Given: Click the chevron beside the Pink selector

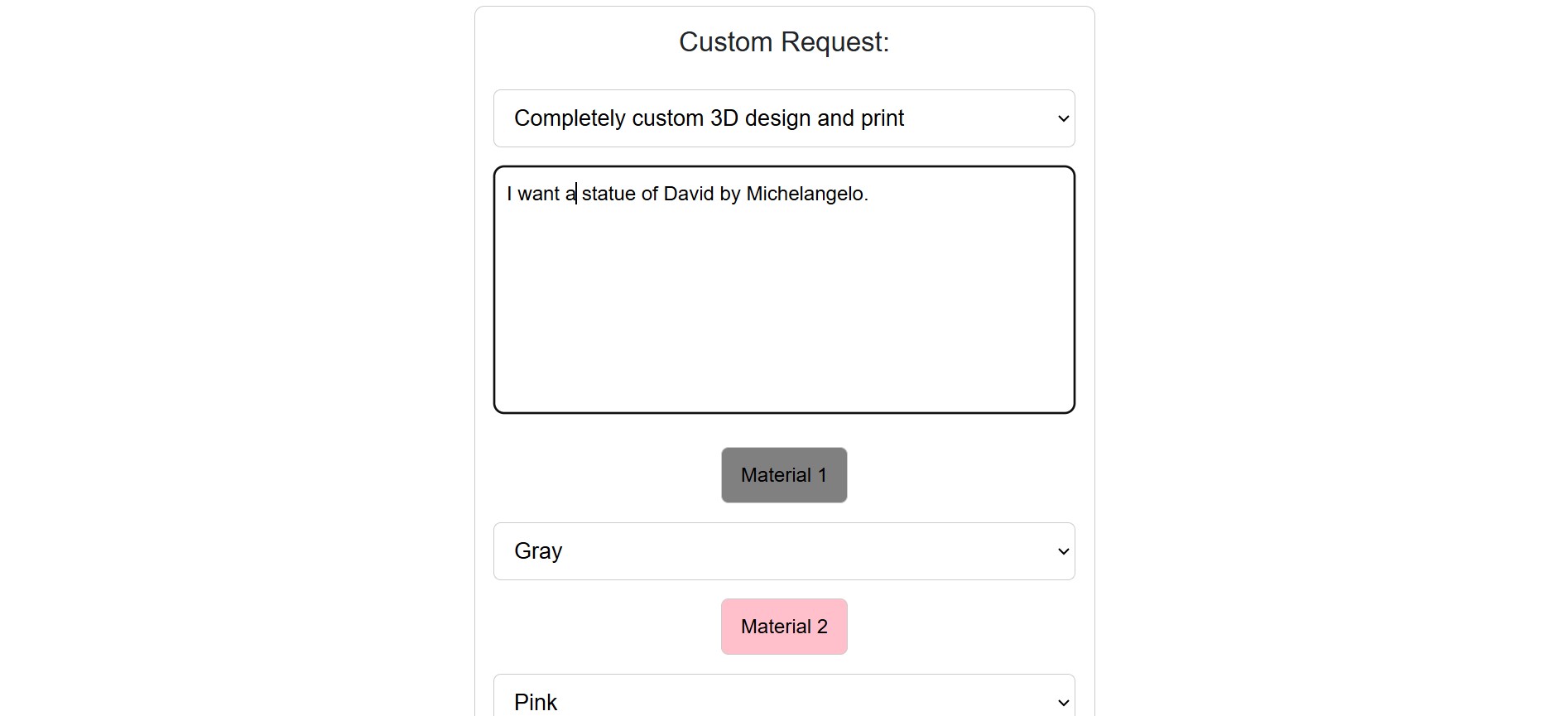Looking at the screenshot, I should (1062, 702).
